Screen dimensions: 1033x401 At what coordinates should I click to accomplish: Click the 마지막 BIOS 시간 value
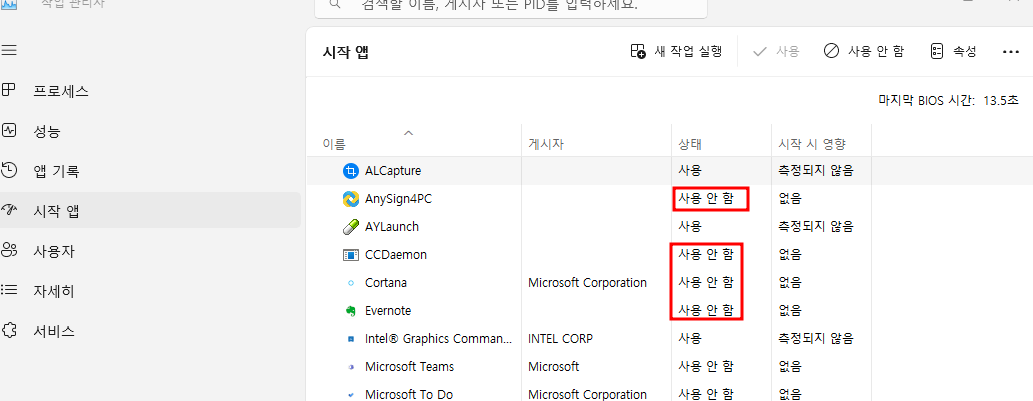1001,101
